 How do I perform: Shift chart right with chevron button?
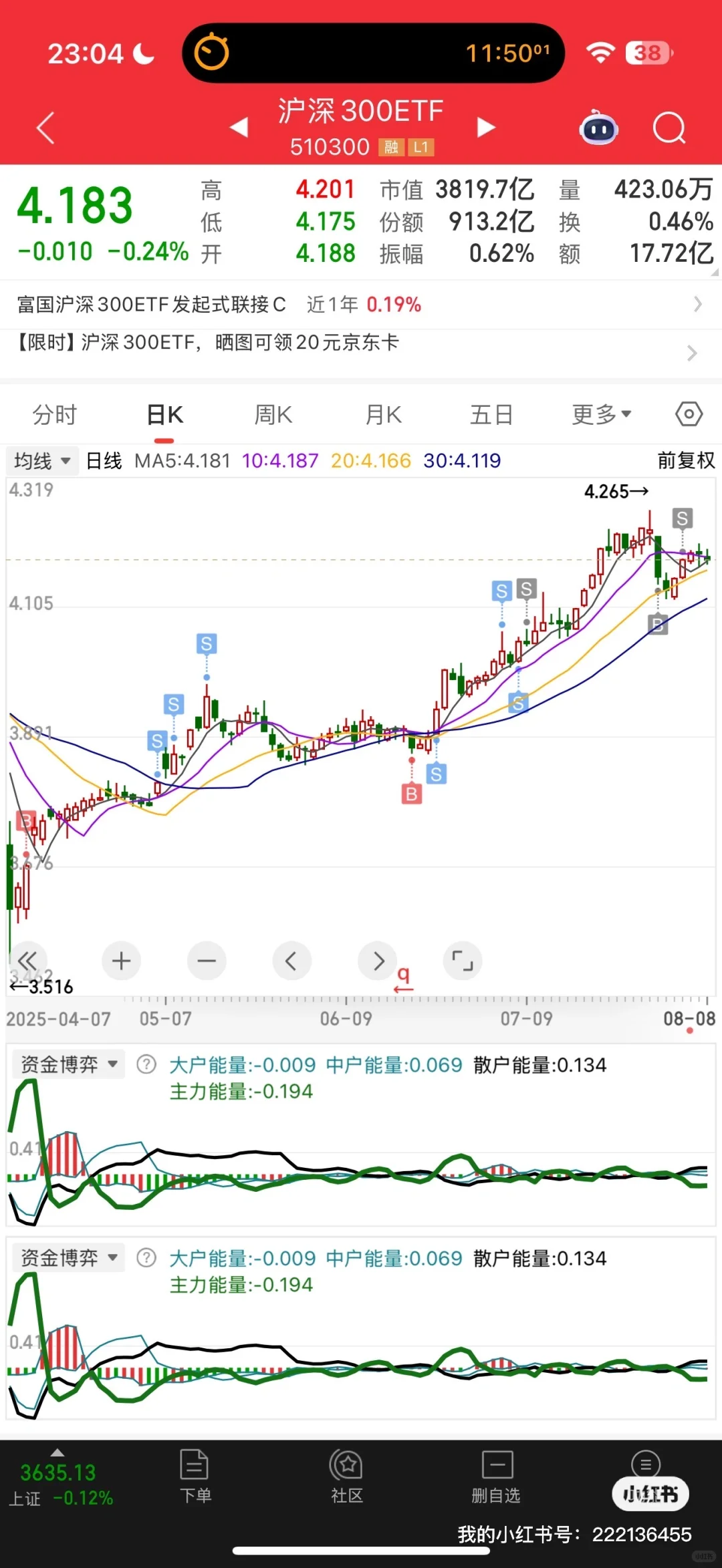pyautogui.click(x=378, y=961)
